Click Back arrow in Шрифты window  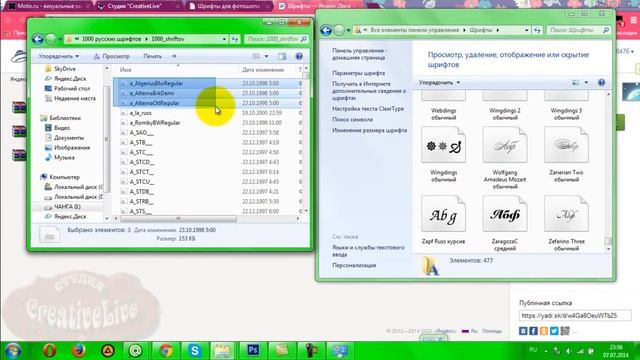[x=326, y=30]
